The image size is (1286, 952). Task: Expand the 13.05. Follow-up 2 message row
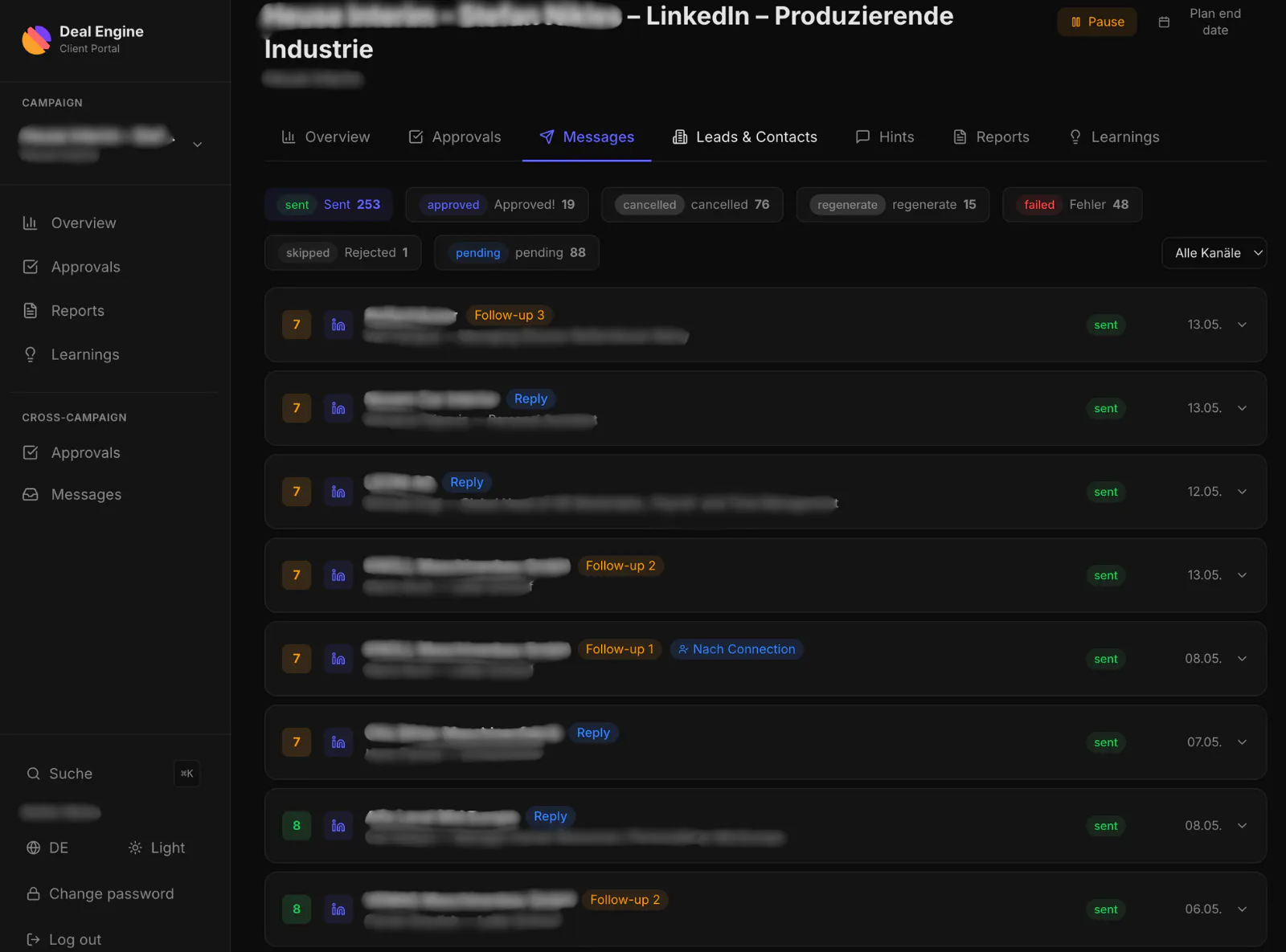[1242, 575]
